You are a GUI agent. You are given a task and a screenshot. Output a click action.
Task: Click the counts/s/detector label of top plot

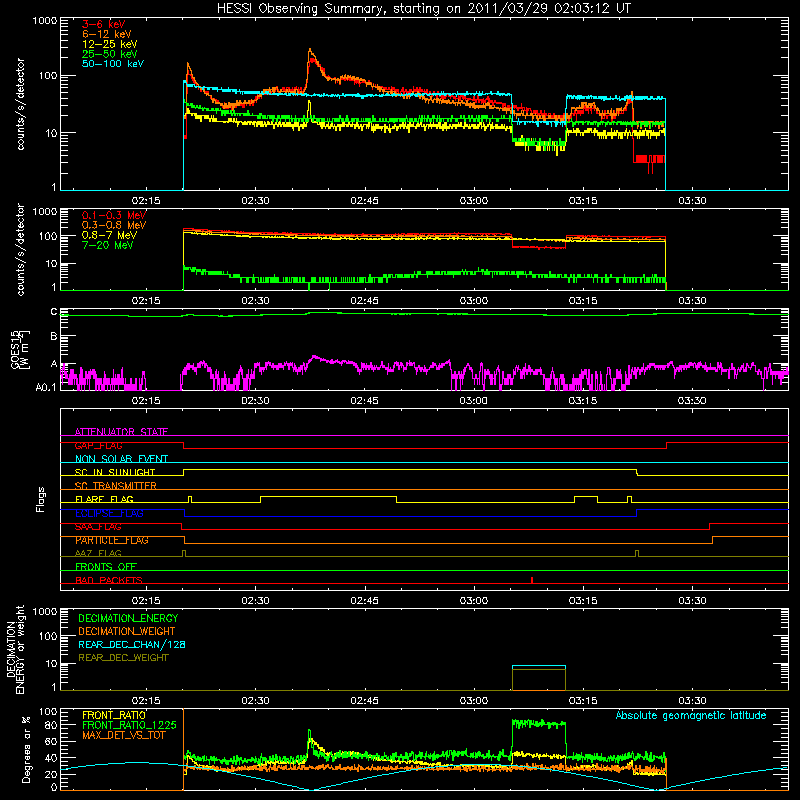(20, 104)
